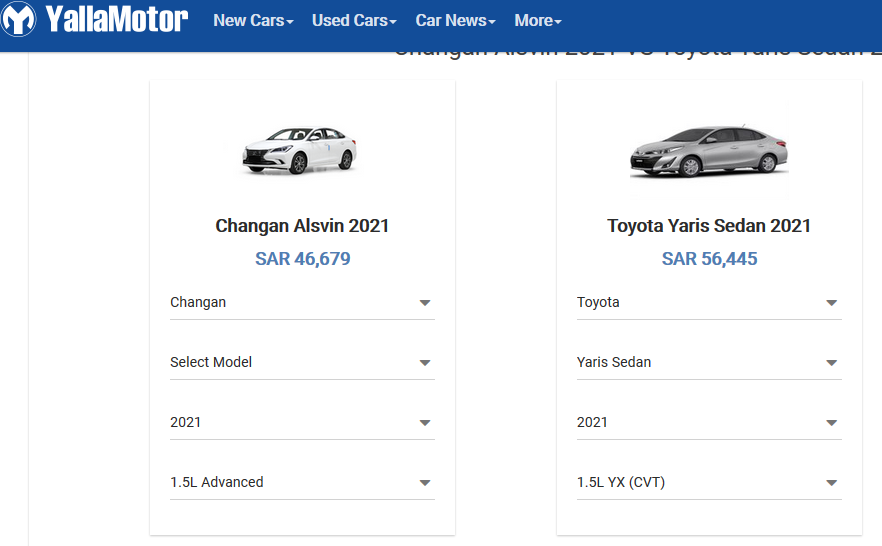Open the Changan Alsvin 2021 title
The image size is (882, 546).
click(302, 226)
